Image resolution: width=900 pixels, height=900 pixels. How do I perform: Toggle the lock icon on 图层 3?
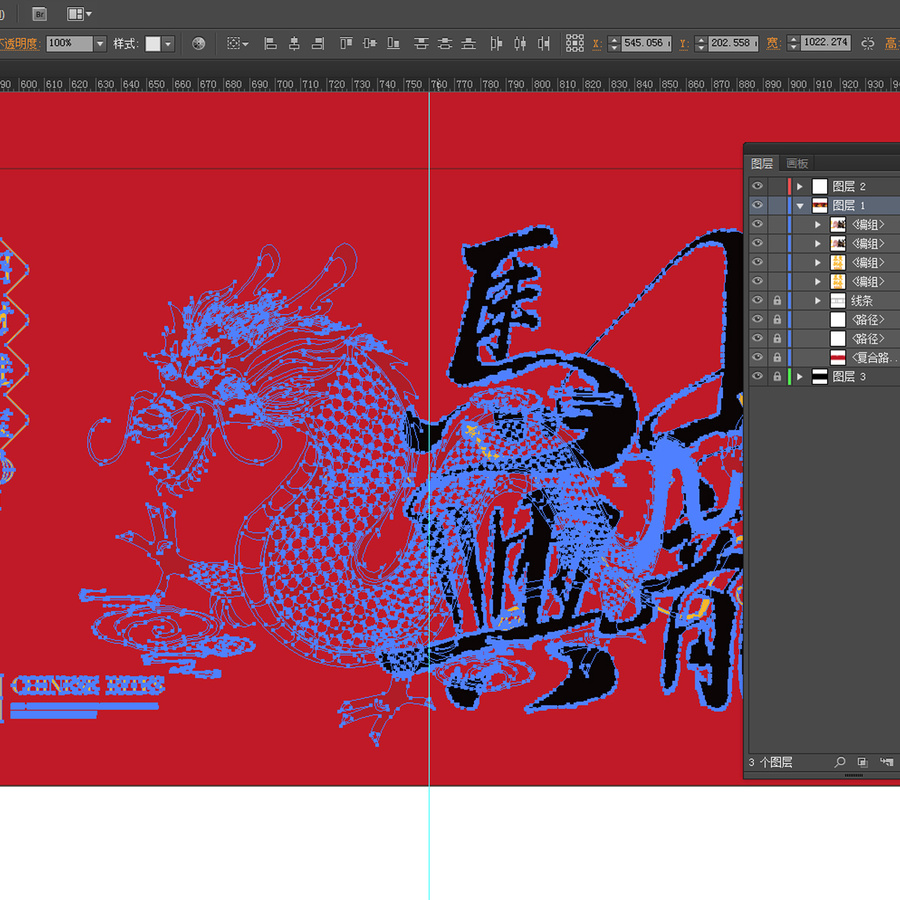pos(777,377)
